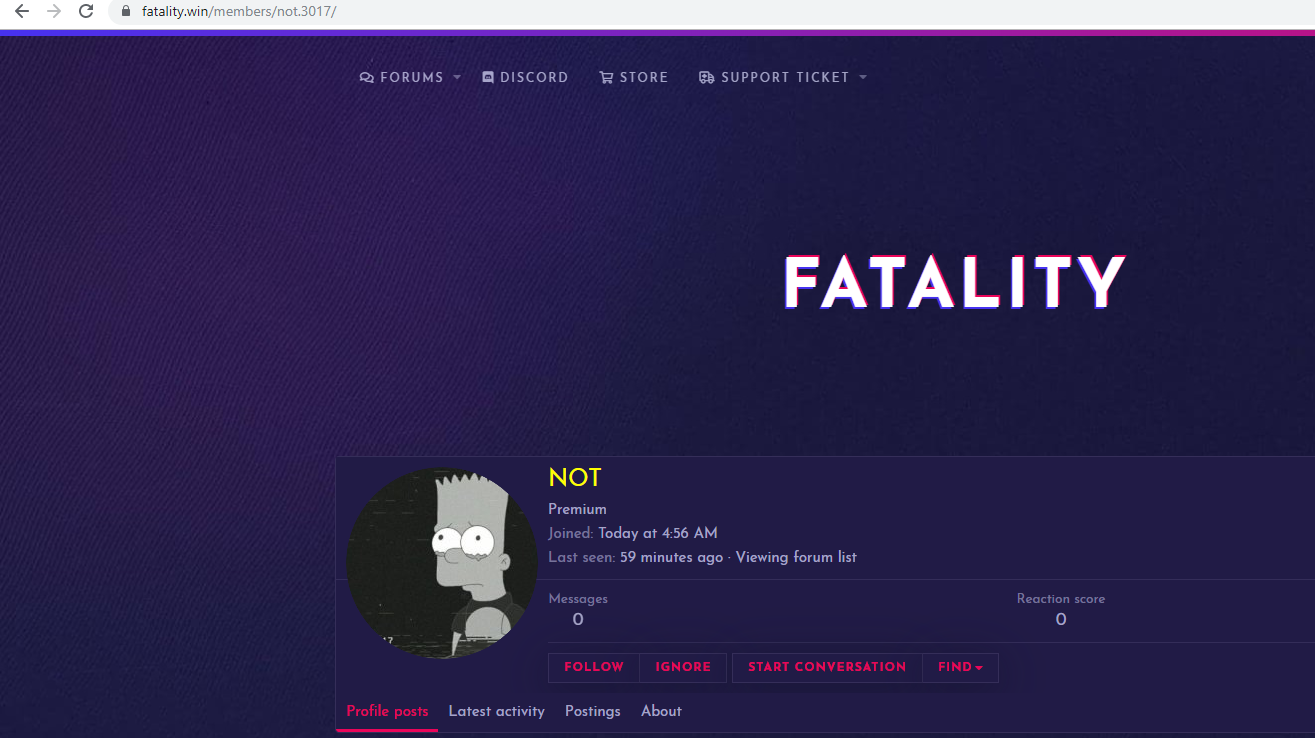This screenshot has width=1315, height=738.
Task: Click the Discord icon in the navigation bar
Action: pyautogui.click(x=488, y=76)
